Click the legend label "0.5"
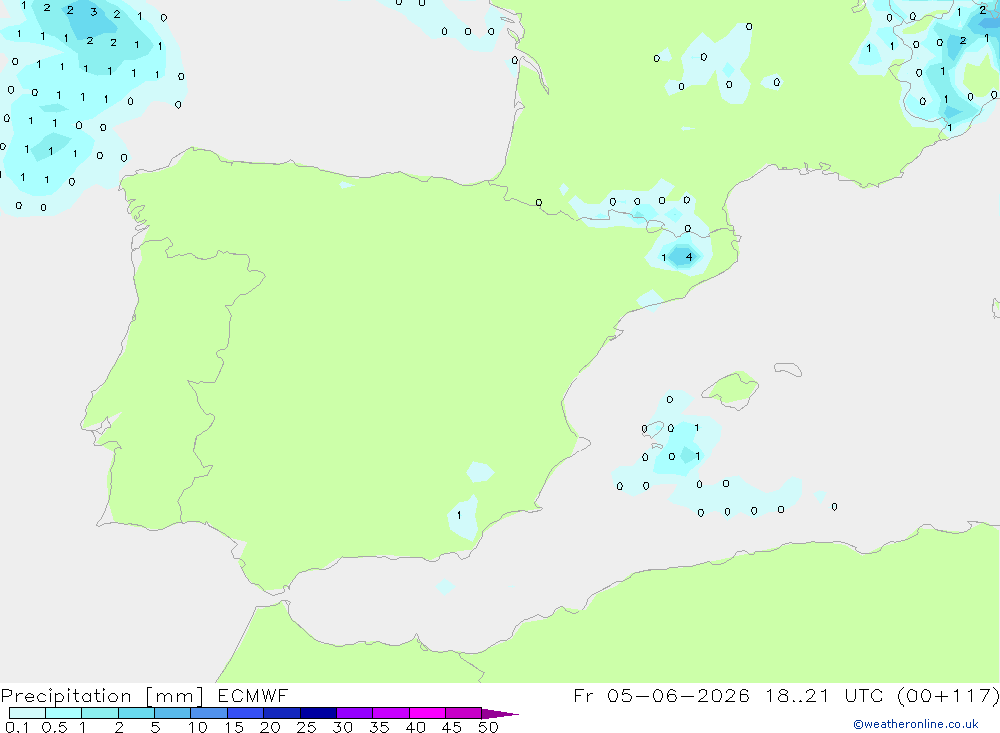Screen dimensions: 1000x733 (54, 727)
